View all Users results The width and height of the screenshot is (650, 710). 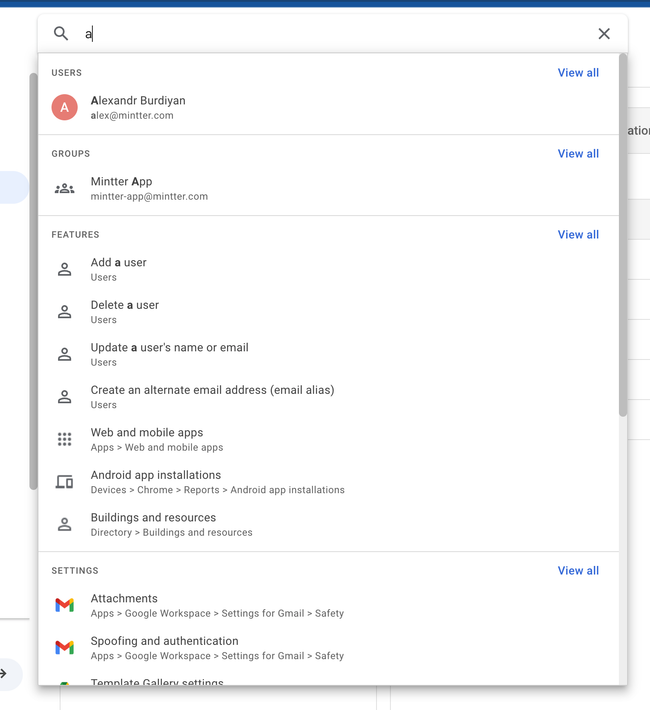click(x=578, y=73)
